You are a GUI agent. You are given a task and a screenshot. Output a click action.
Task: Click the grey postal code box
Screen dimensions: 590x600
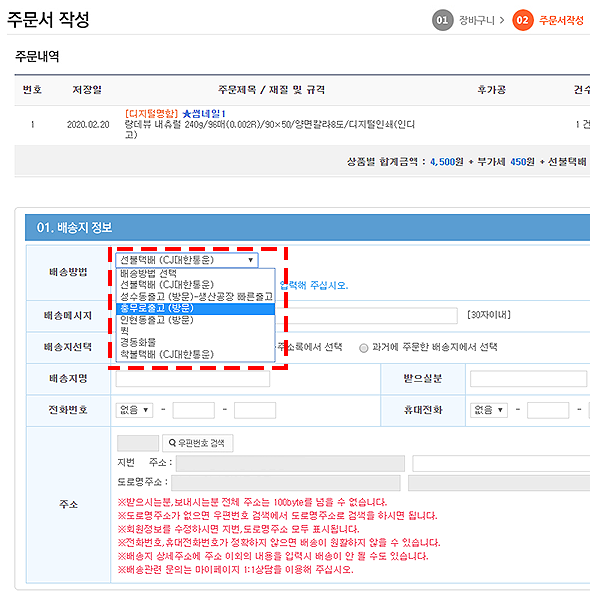[x=138, y=443]
